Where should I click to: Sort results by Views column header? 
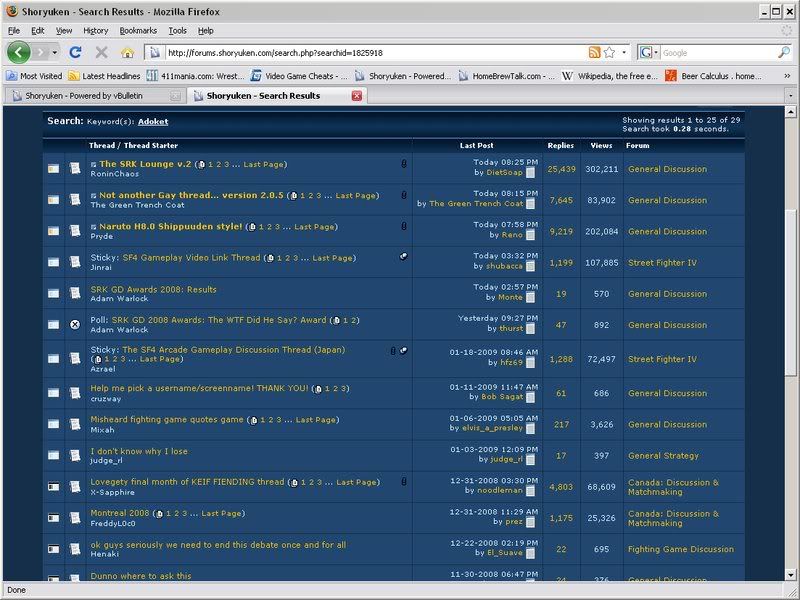[x=602, y=145]
